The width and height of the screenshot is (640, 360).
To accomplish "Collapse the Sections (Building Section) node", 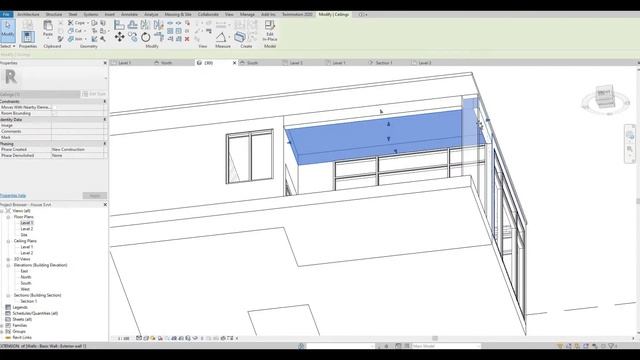I will tap(8, 296).
